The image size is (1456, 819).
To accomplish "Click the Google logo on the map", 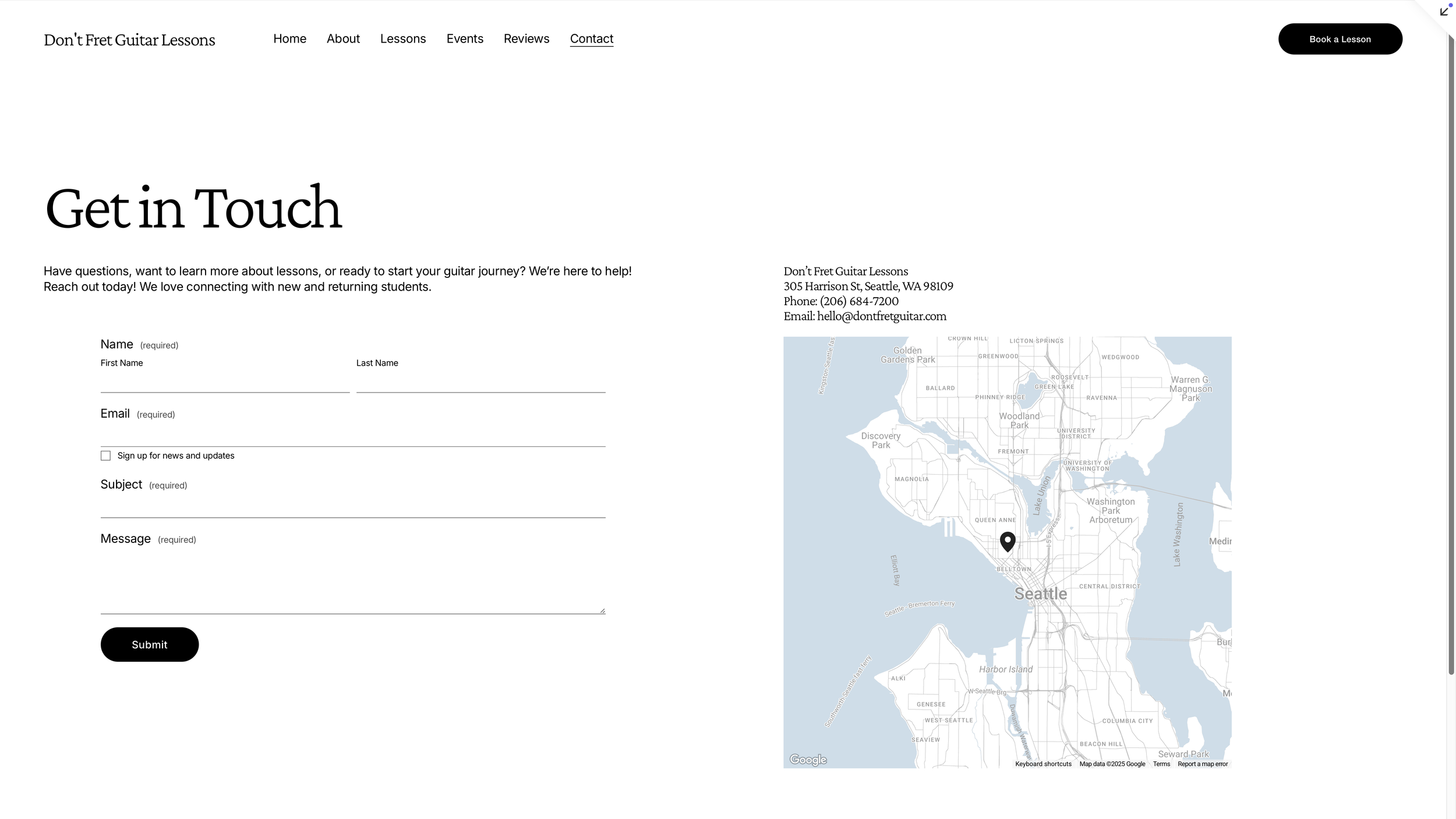I will click(x=808, y=760).
